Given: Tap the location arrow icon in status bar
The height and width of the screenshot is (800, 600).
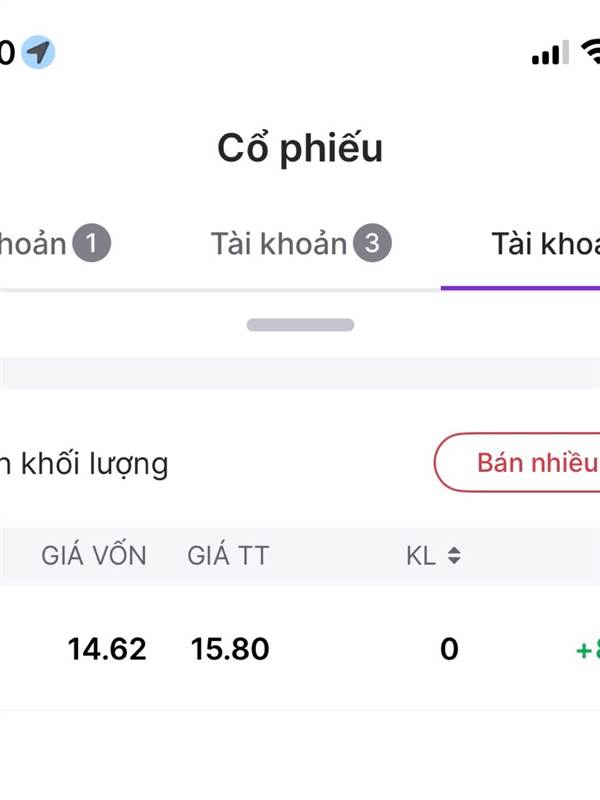Looking at the screenshot, I should point(38,52).
